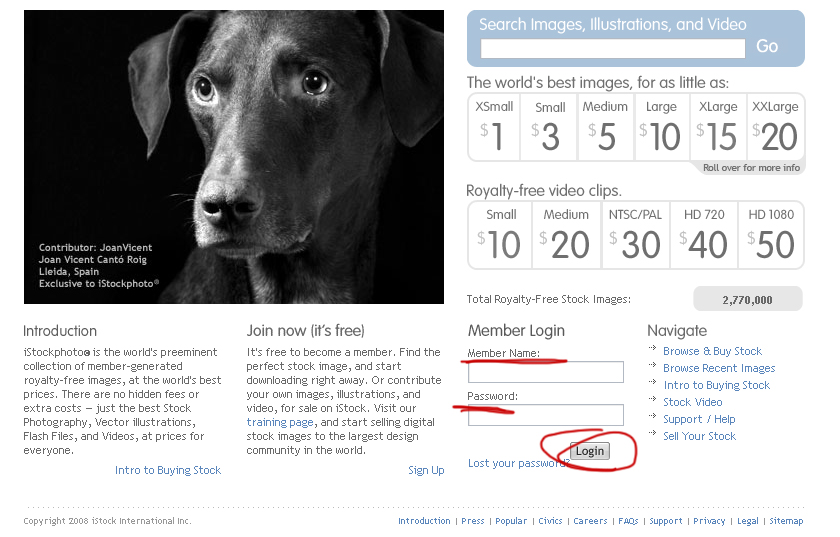This screenshot has height=537, width=840.
Task: Open the 'Lost your password?' link
Action: click(x=519, y=463)
